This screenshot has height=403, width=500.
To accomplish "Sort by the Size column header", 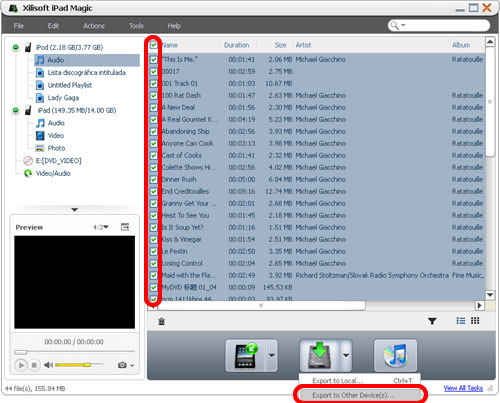I will (x=280, y=45).
